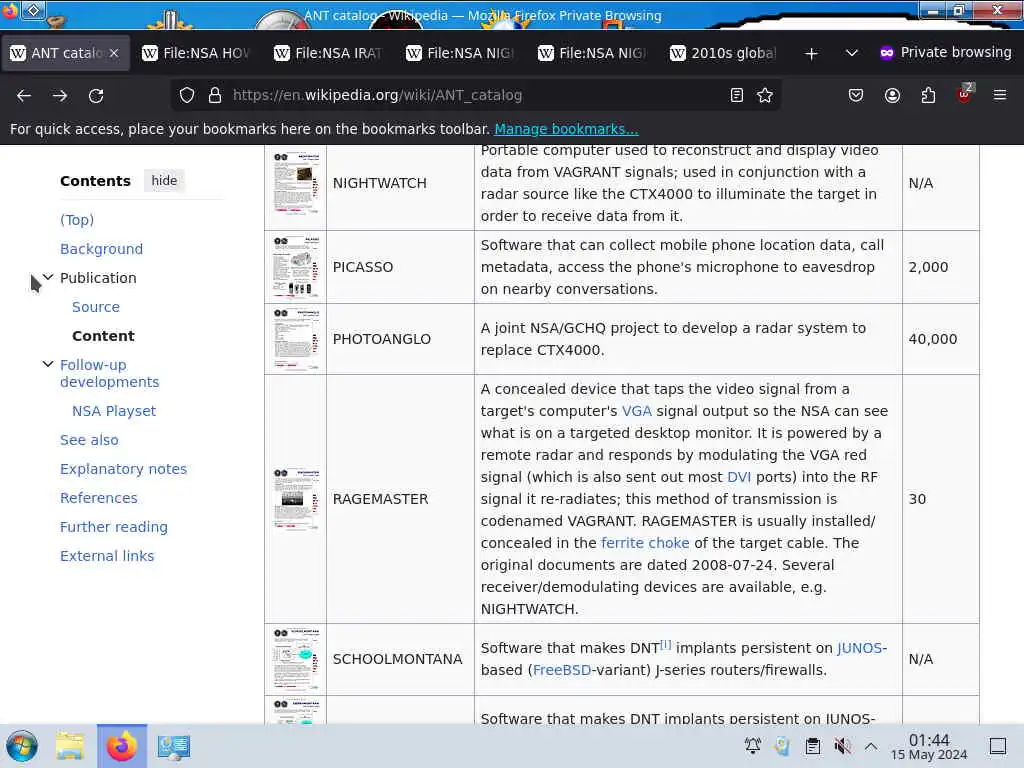This screenshot has width=1024, height=768.
Task: Switch to the 2010s global tab
Action: [x=726, y=53]
